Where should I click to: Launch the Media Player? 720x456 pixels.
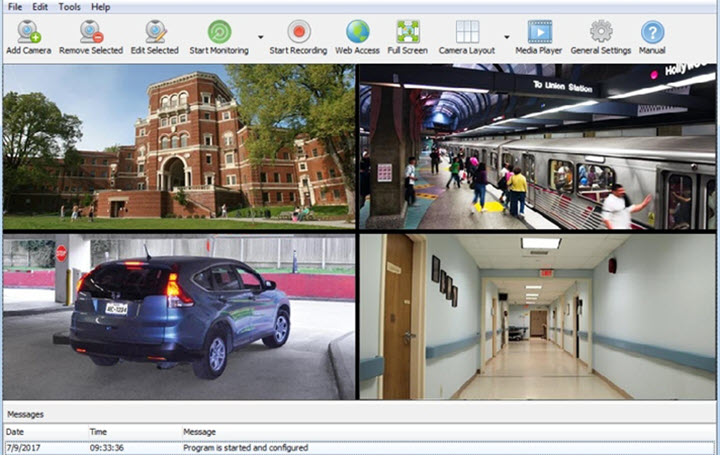point(540,32)
